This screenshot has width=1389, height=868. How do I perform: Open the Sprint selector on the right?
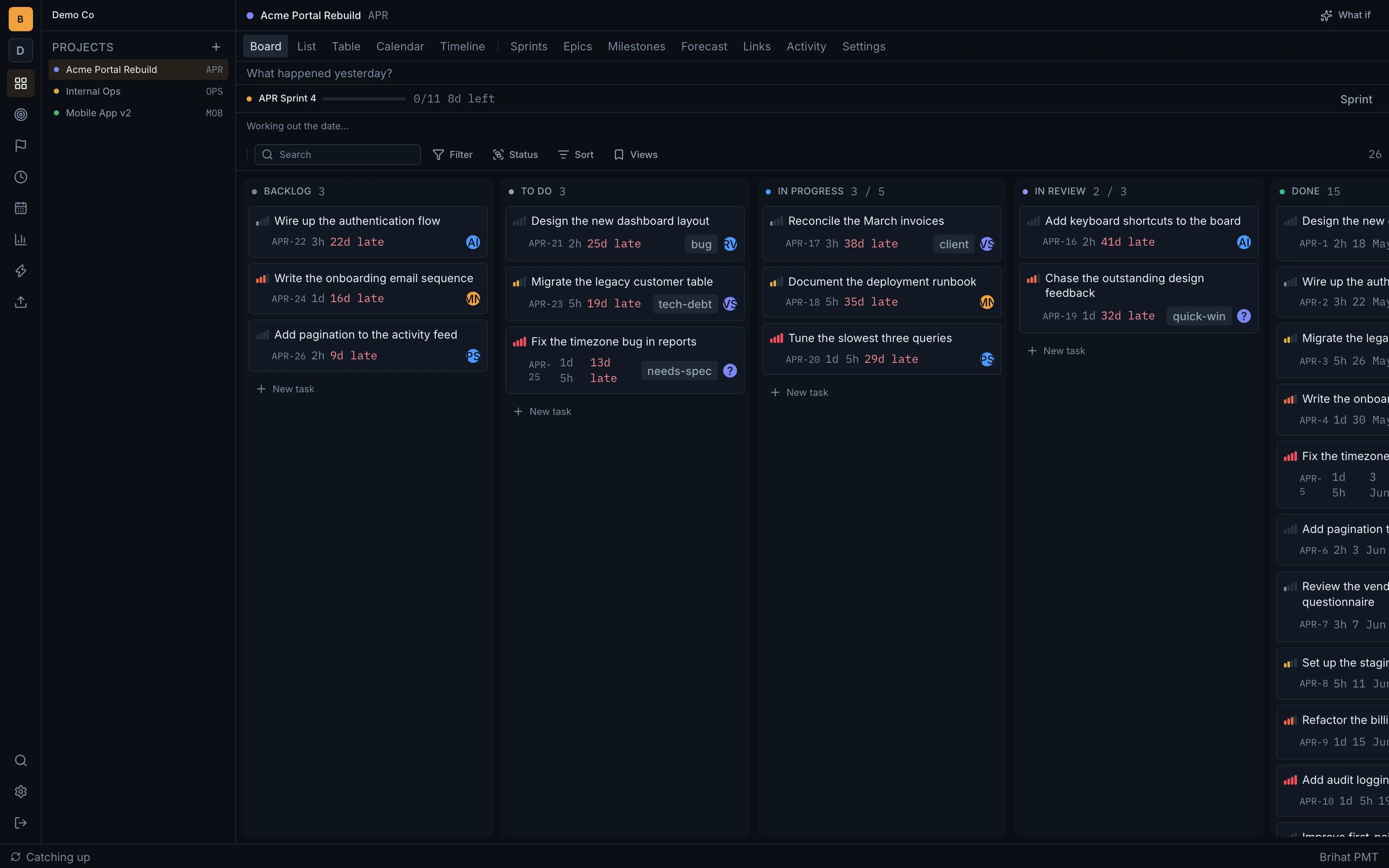[1356, 99]
